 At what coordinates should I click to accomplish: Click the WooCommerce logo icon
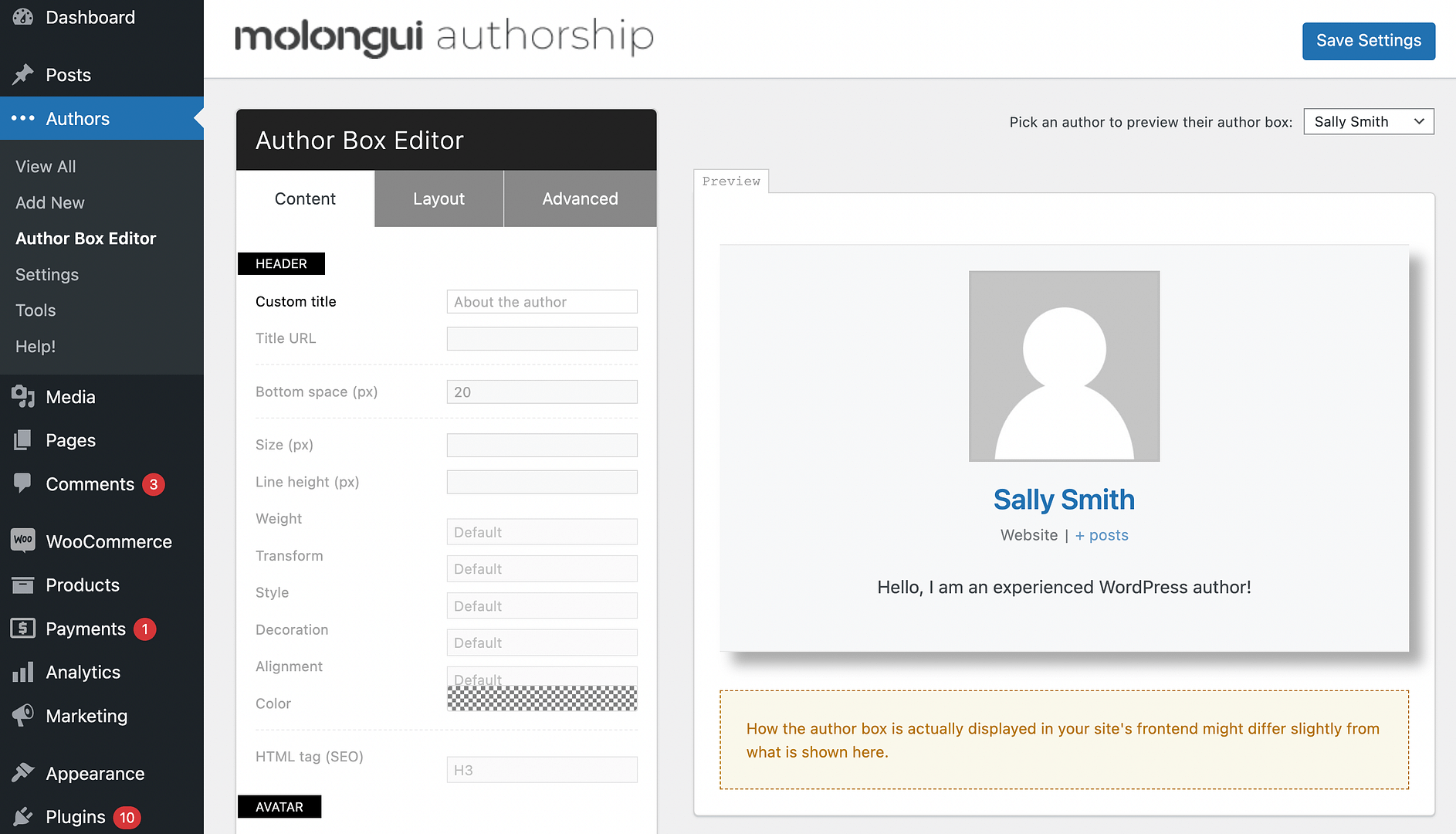pos(23,541)
